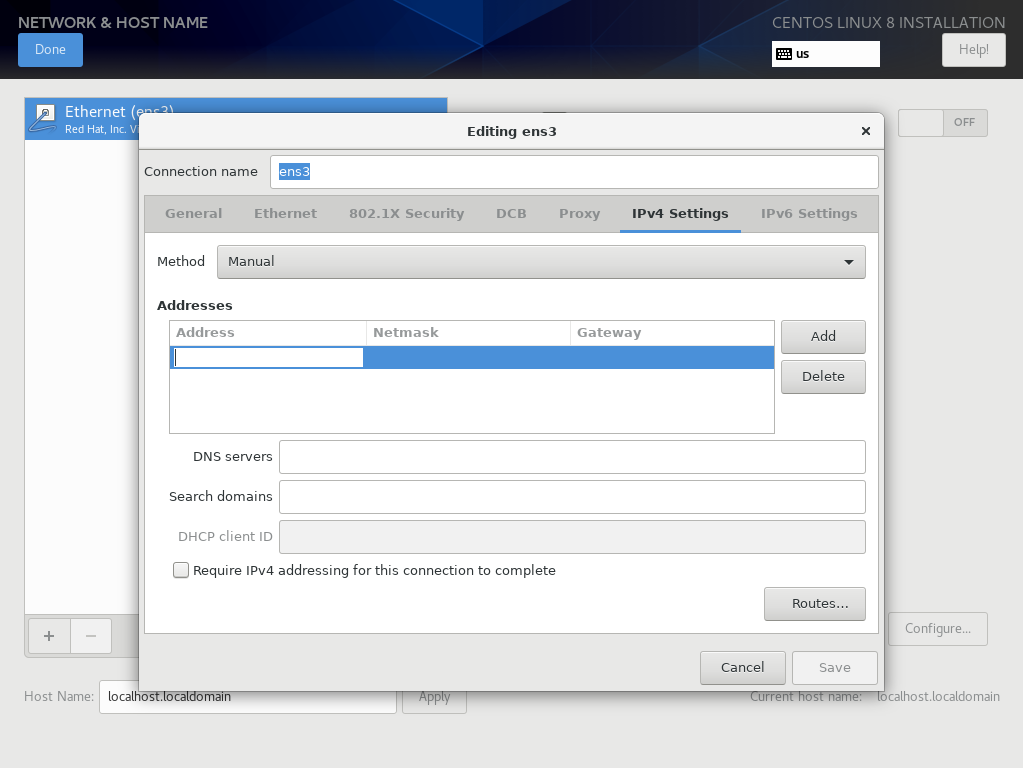Image resolution: width=1023 pixels, height=768 pixels.
Task: Click the Address column header
Action: coord(268,333)
